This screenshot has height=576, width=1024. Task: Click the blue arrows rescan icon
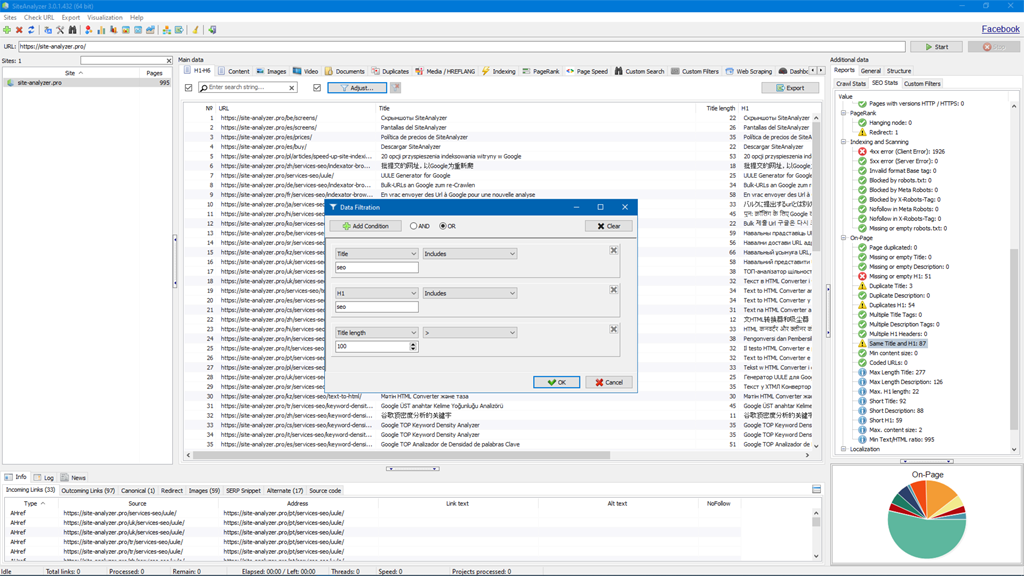pyautogui.click(x=31, y=30)
